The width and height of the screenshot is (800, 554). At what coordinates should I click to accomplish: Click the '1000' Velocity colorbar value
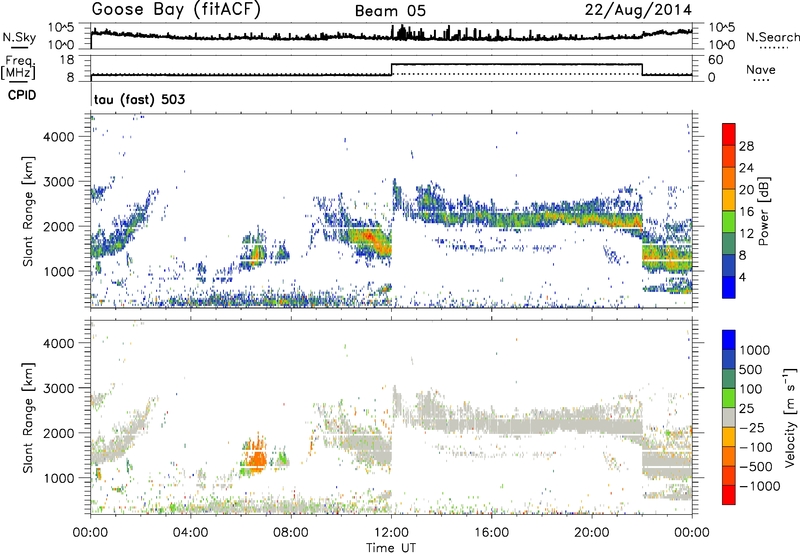click(x=754, y=350)
